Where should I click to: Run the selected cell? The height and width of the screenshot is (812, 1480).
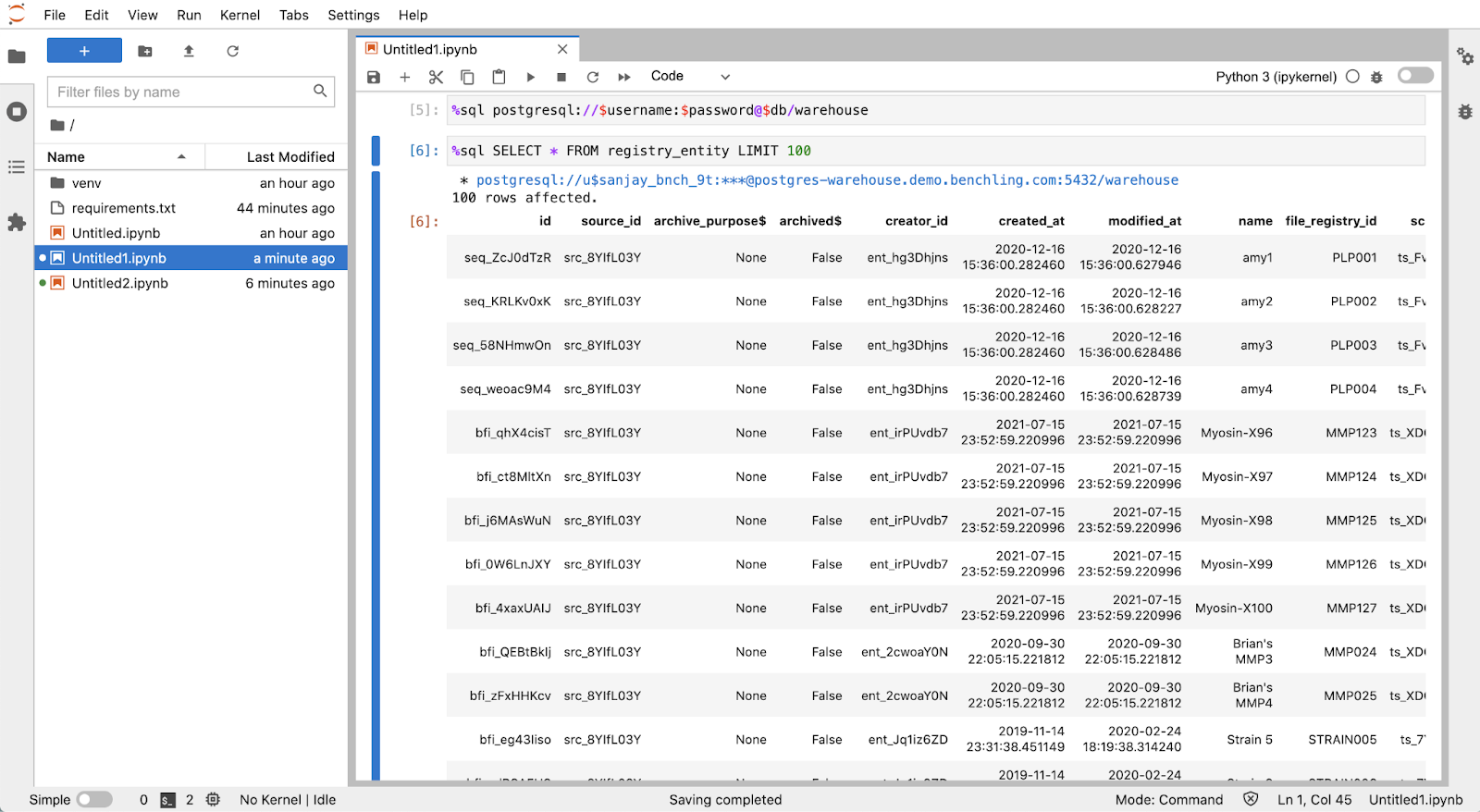click(x=530, y=77)
